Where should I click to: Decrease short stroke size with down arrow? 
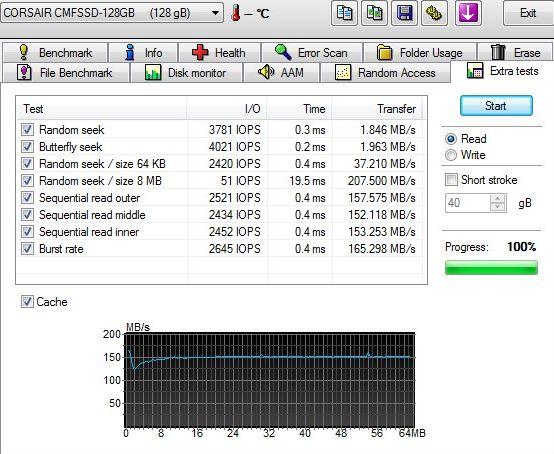coord(498,207)
